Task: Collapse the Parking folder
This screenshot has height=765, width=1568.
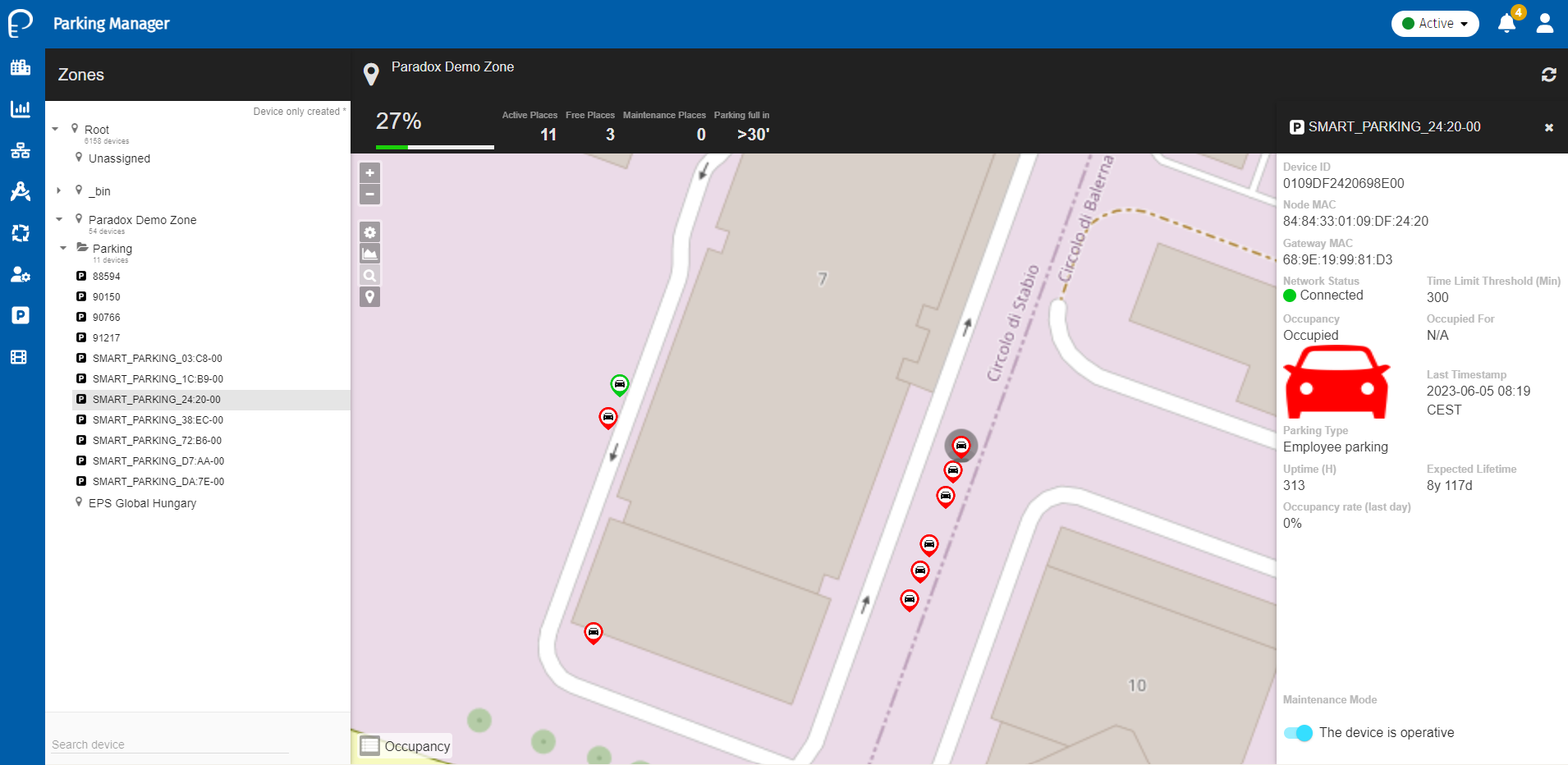Action: [x=63, y=248]
